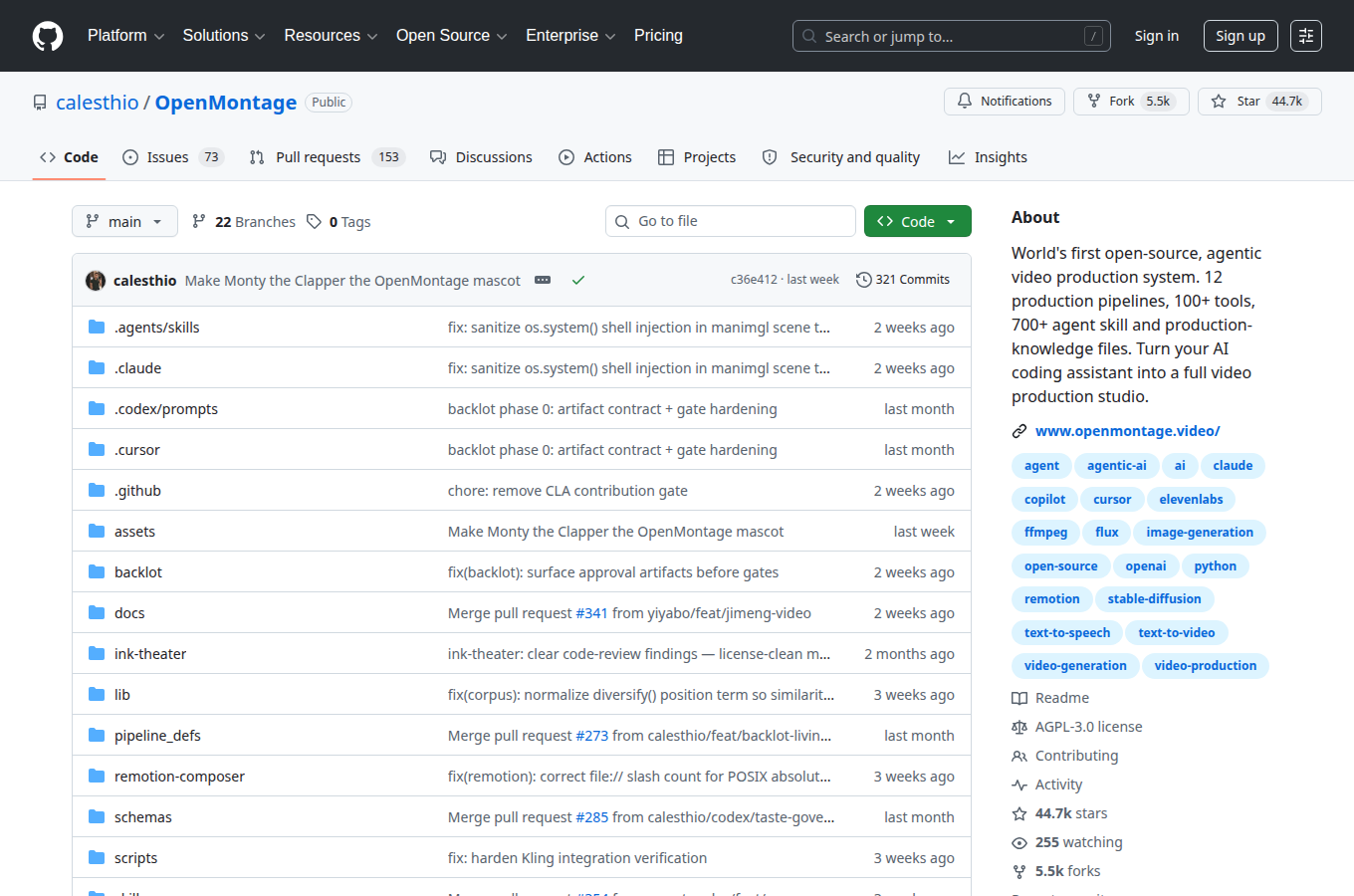Viewport: 1354px width, 896px height.
Task: Click pull request #285 link
Action: point(591,817)
